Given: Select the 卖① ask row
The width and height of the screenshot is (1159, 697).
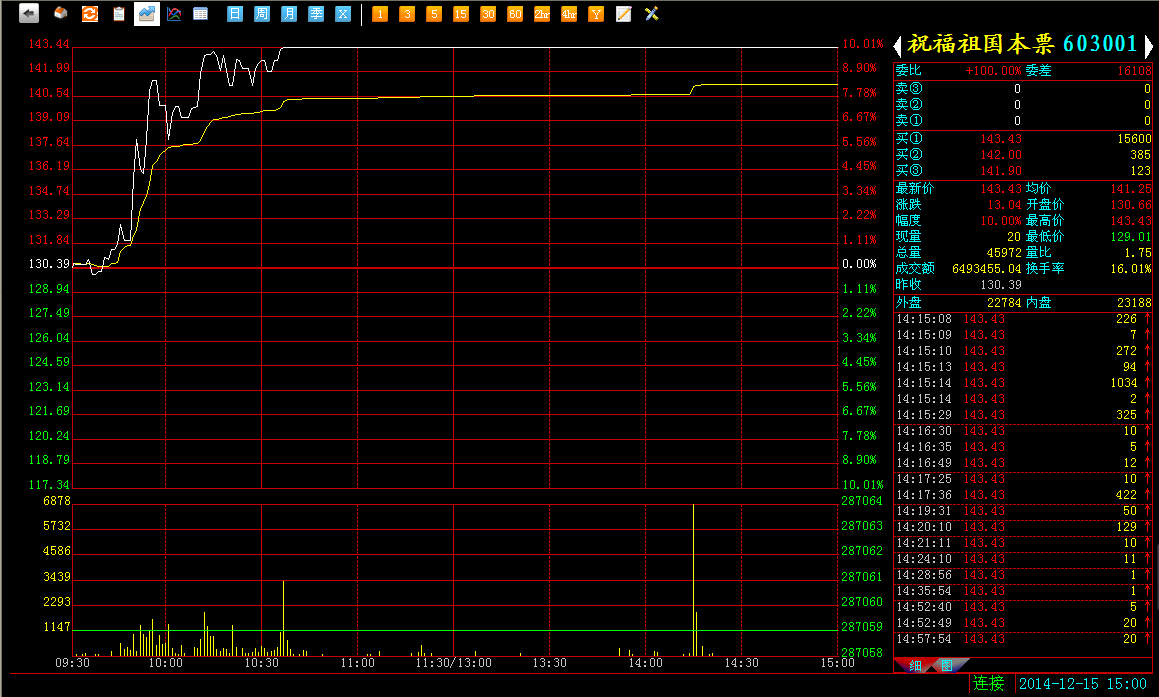Looking at the screenshot, I should [x=1023, y=120].
